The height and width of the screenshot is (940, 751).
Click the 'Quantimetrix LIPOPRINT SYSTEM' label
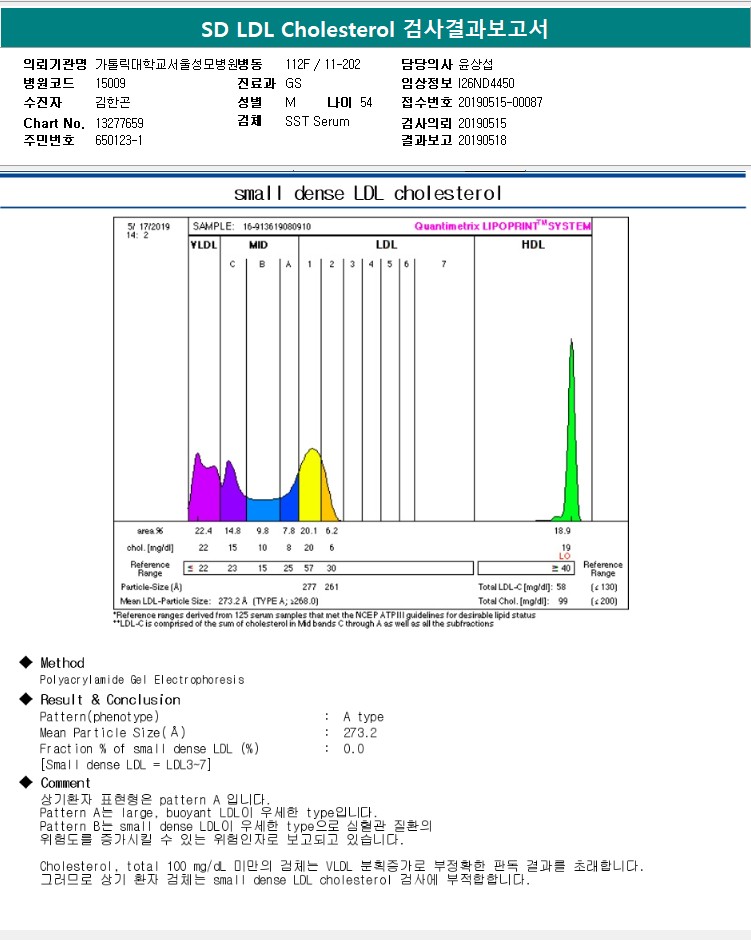point(502,226)
